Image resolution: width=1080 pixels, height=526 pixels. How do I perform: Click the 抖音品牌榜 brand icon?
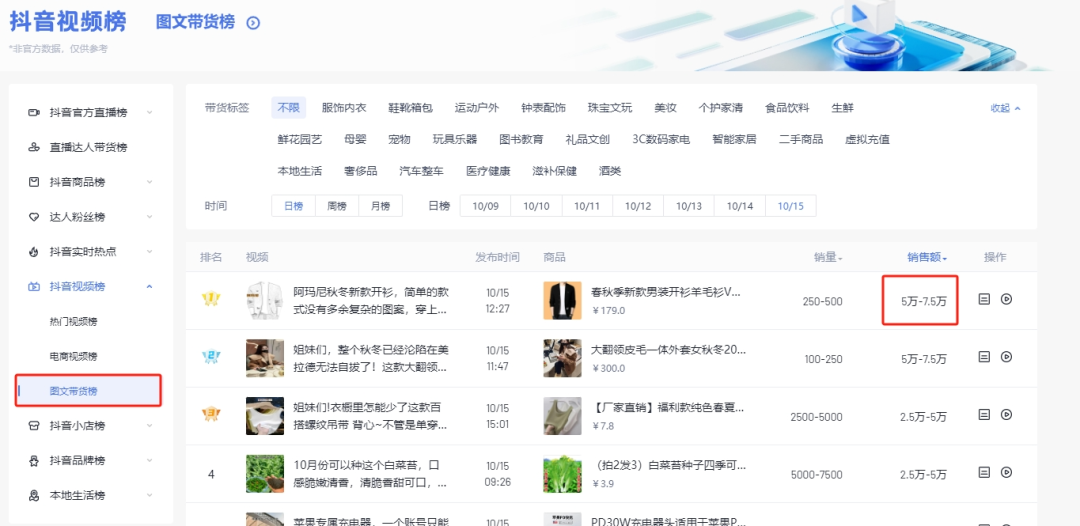click(x=34, y=460)
